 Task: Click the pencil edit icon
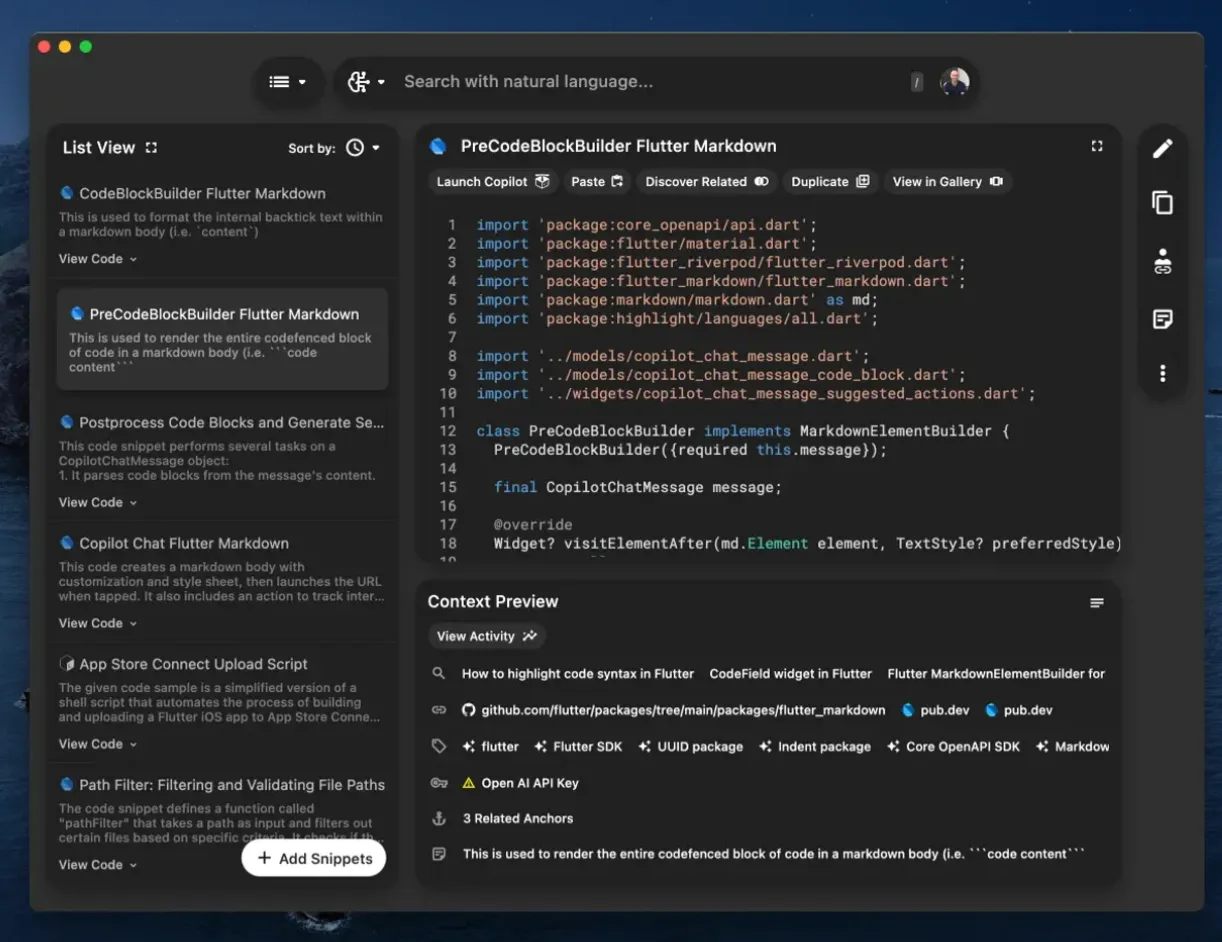[x=1162, y=149]
